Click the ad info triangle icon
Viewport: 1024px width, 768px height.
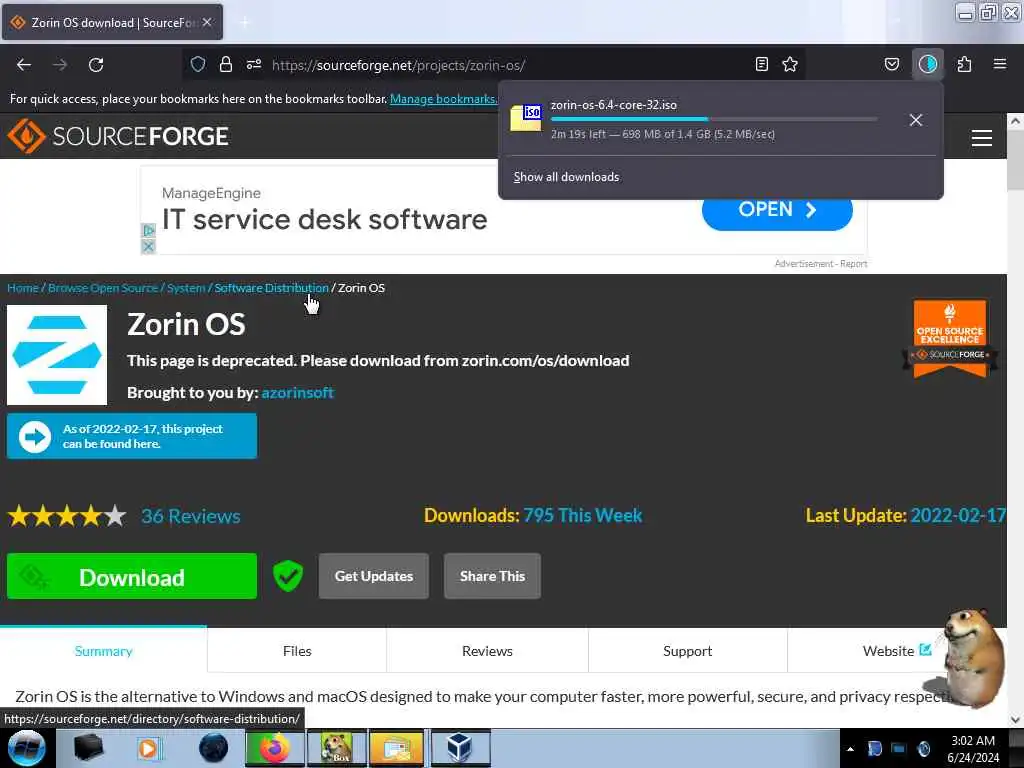(148, 230)
